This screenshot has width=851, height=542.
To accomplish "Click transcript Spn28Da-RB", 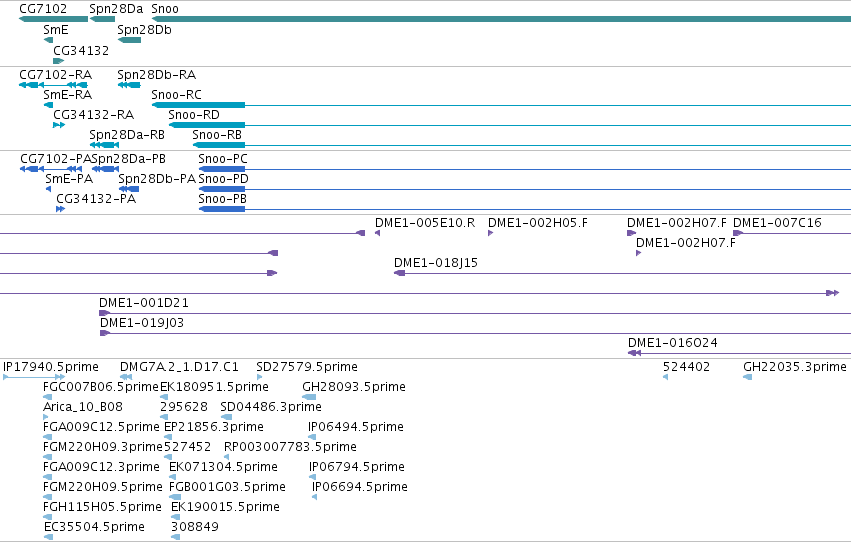I will tap(104, 145).
